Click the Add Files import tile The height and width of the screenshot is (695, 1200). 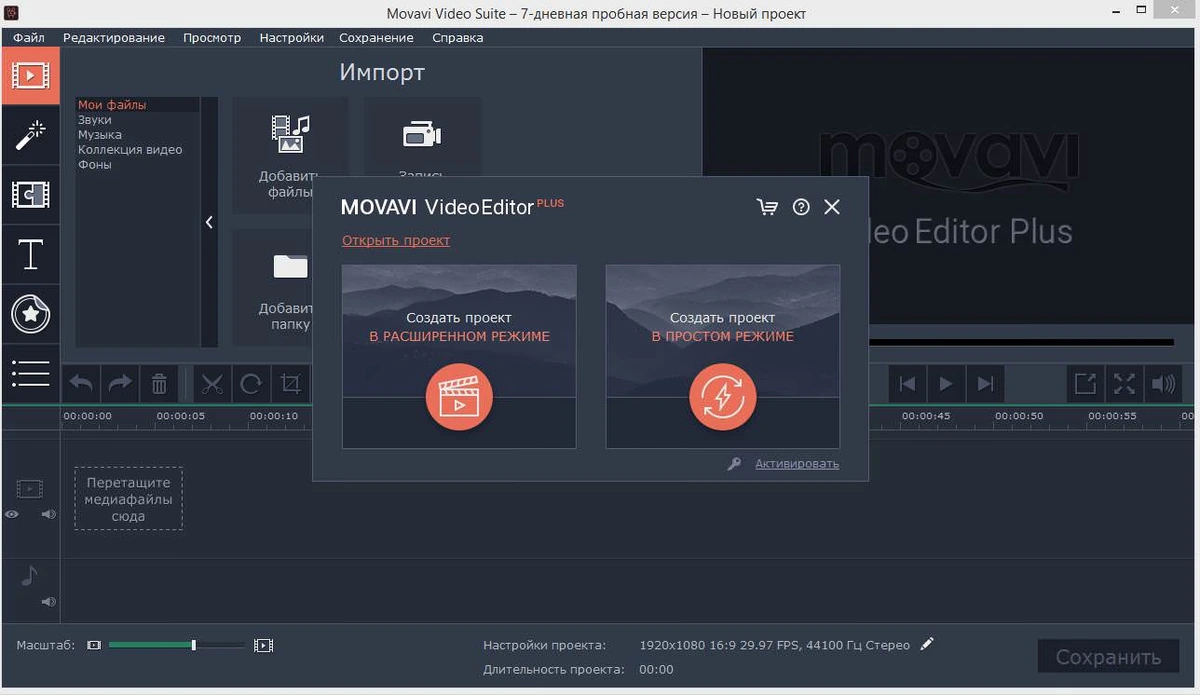tap(291, 155)
